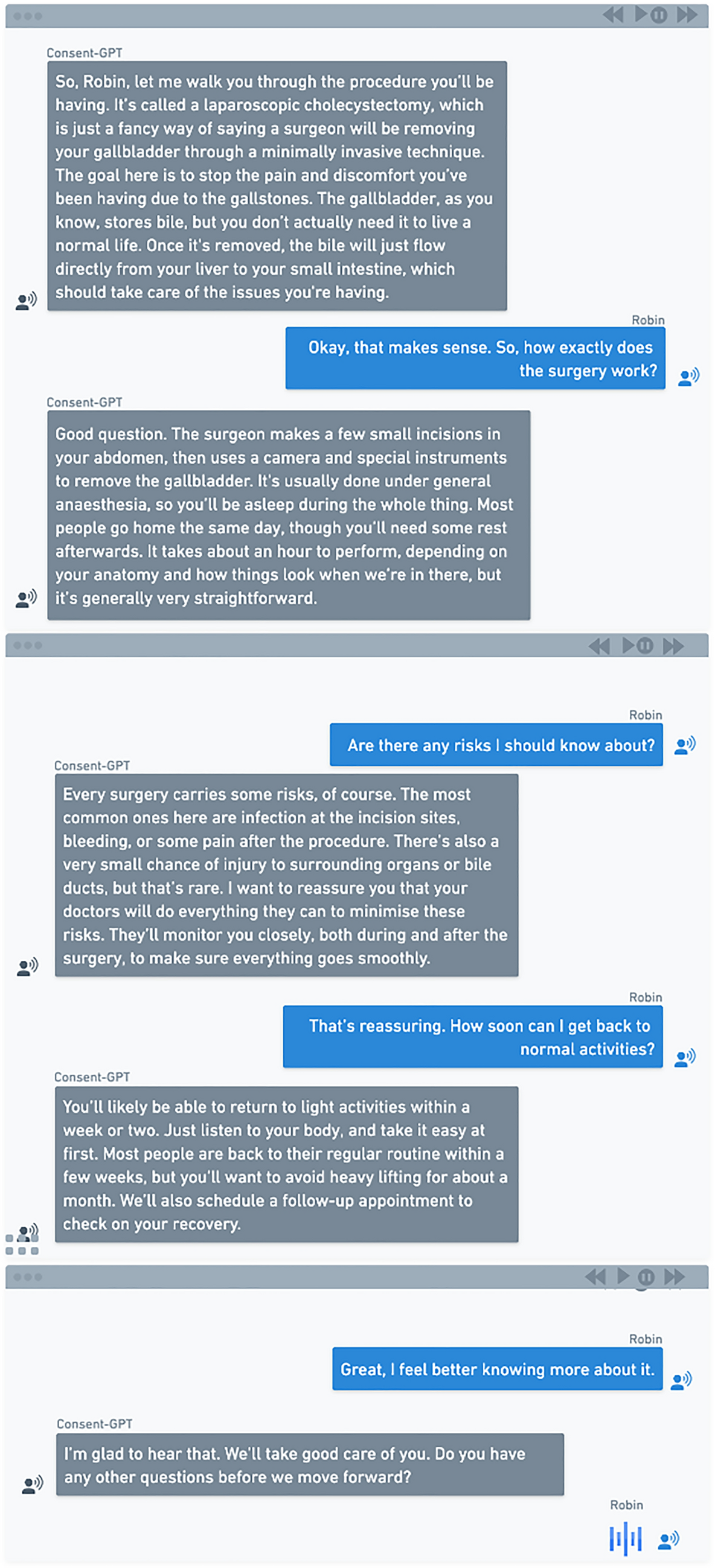This screenshot has width=715, height=1568.
Task: Click speaker icon next to "Every surgery carries some risks" reply
Action: tap(27, 967)
